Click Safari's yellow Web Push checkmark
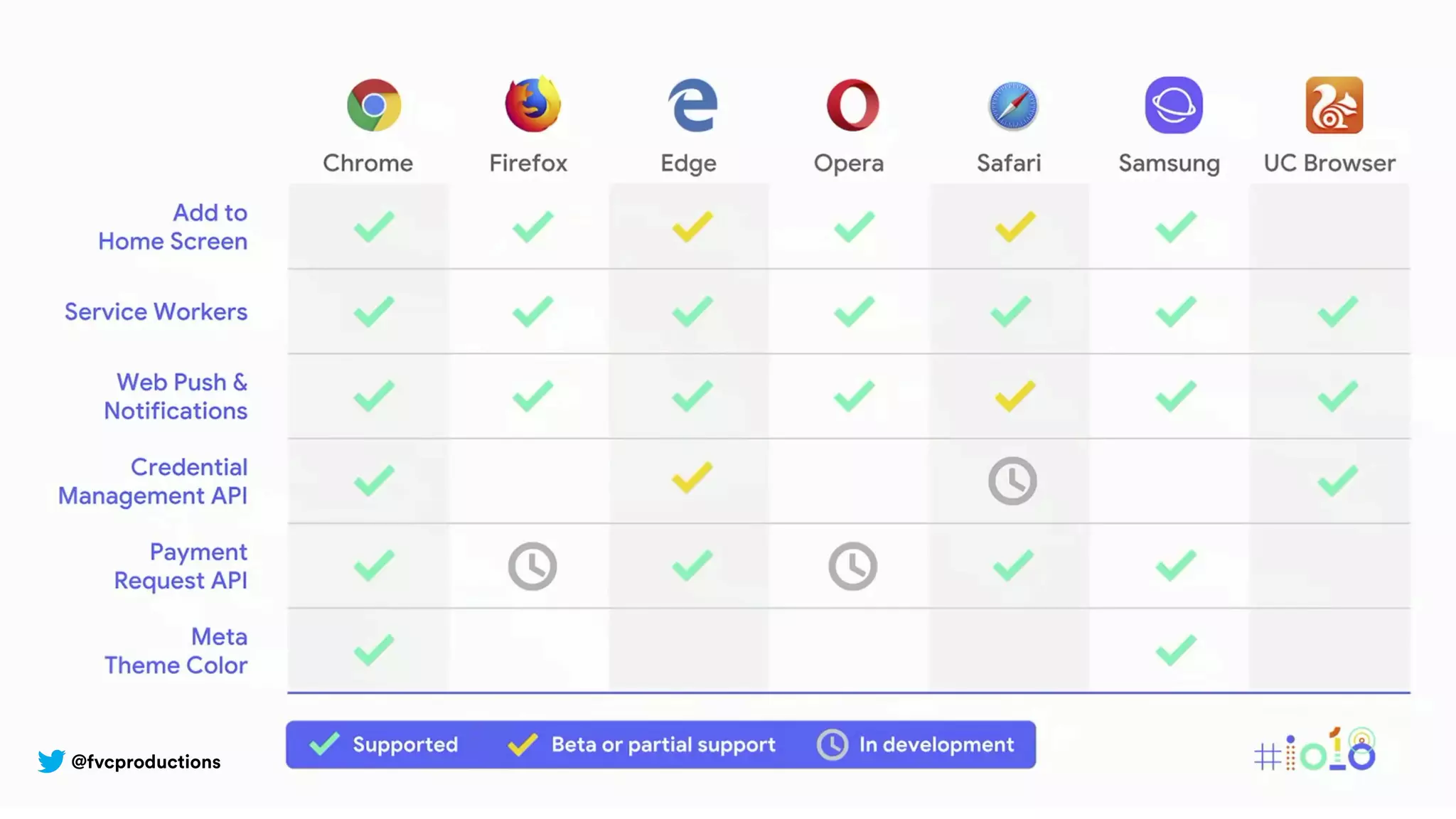This screenshot has height=819, width=1456. 1015,396
